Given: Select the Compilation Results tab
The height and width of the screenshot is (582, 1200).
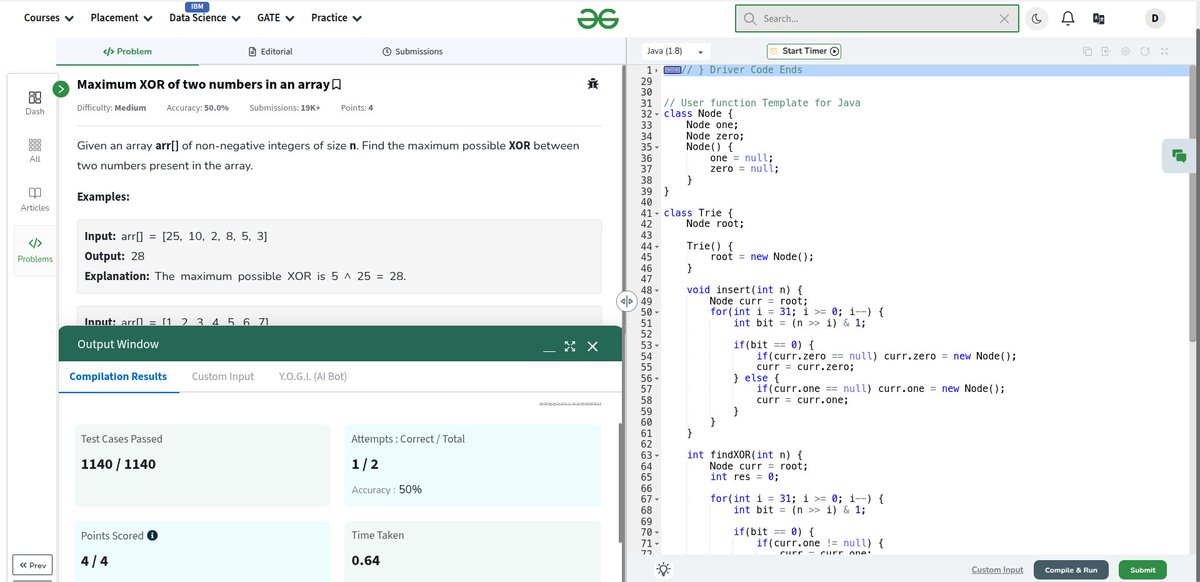Looking at the screenshot, I should 118,376.
